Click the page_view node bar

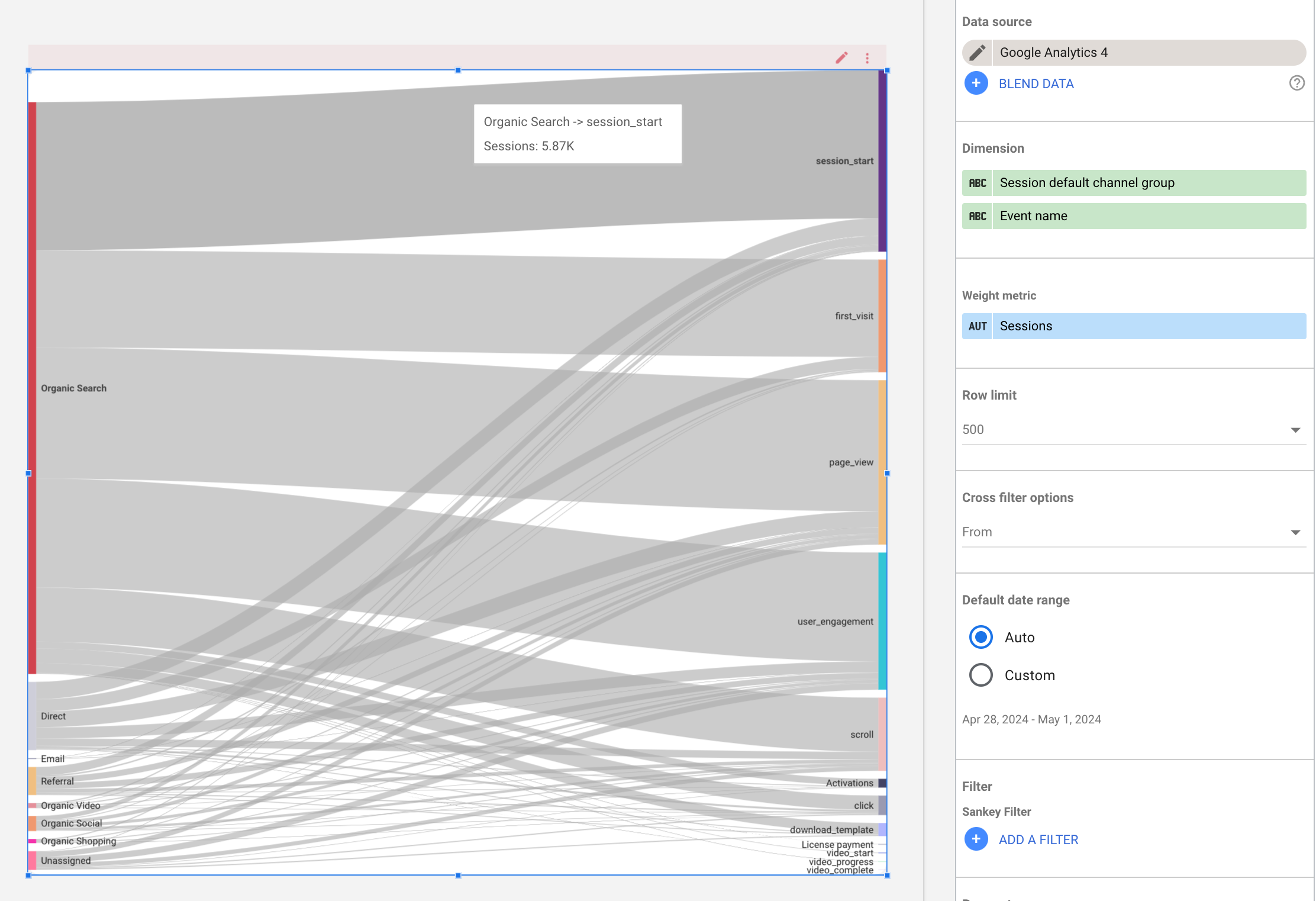pyautogui.click(x=882, y=462)
